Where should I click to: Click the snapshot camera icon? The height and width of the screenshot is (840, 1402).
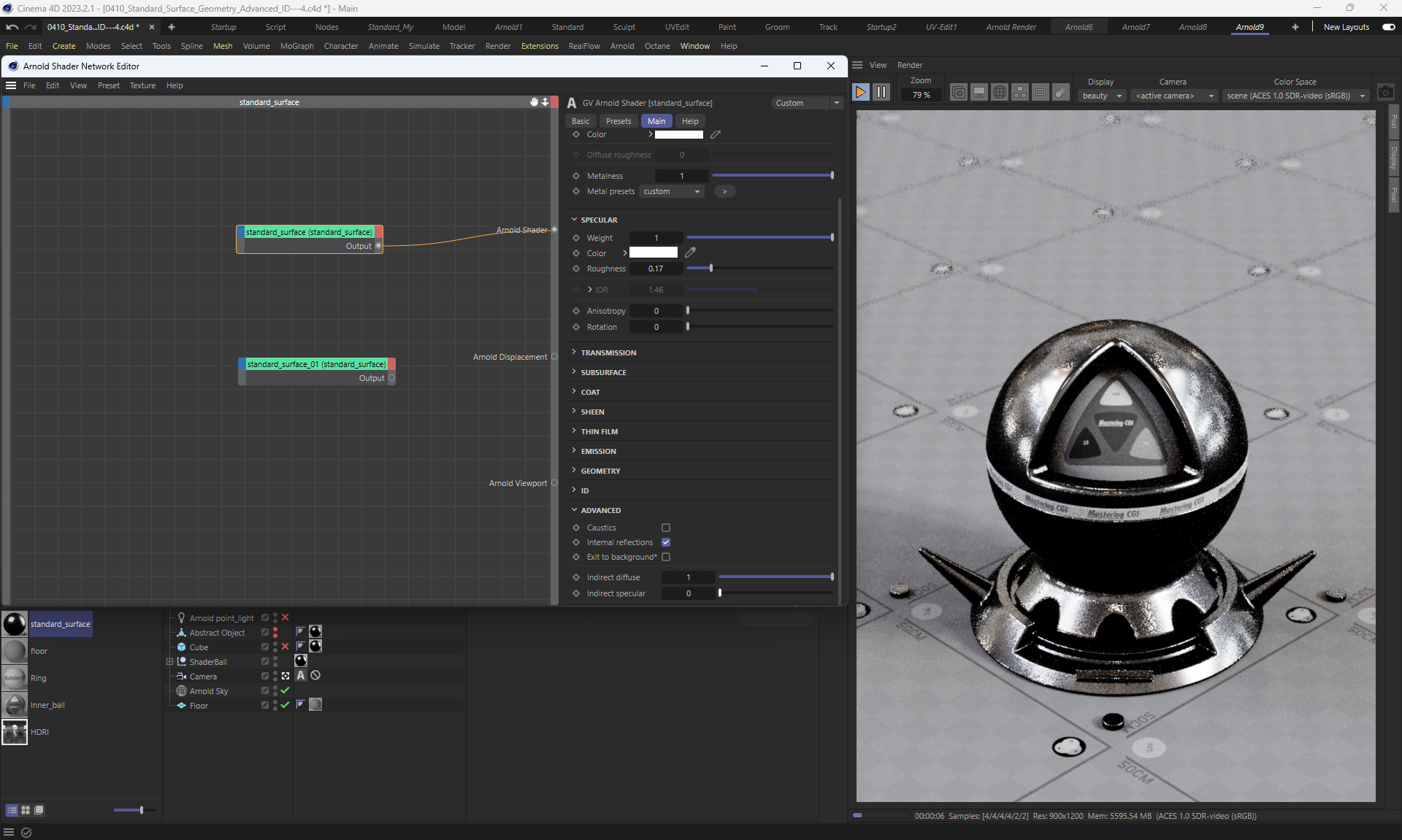pyautogui.click(x=1385, y=93)
